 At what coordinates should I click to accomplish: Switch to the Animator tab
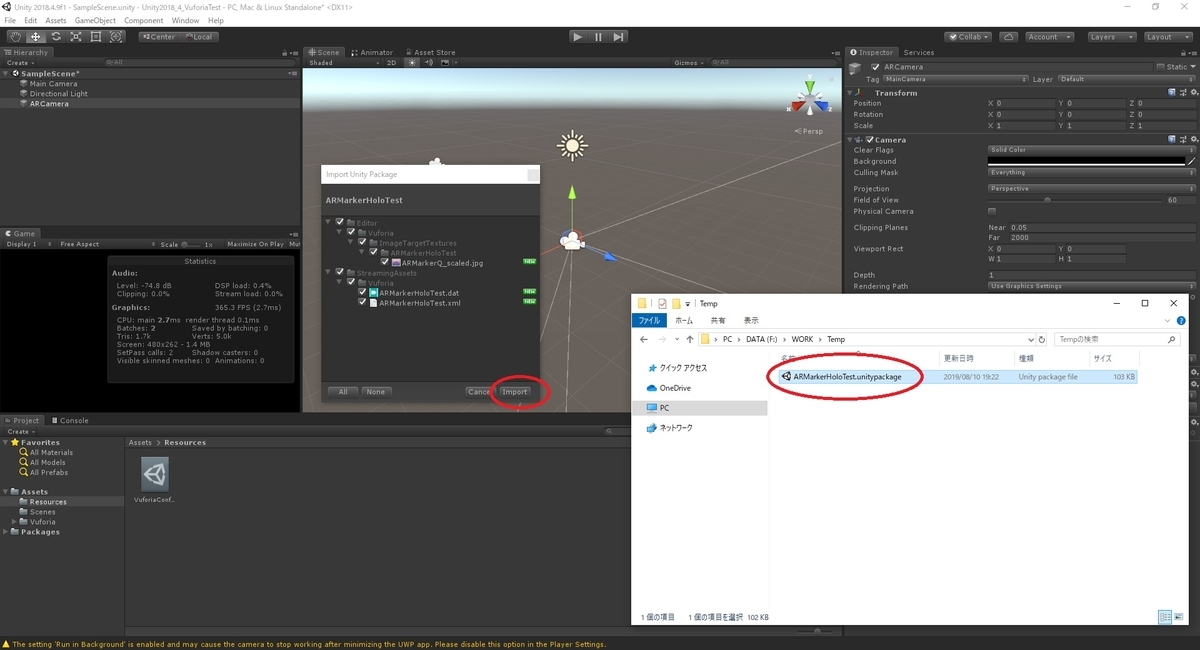click(373, 52)
